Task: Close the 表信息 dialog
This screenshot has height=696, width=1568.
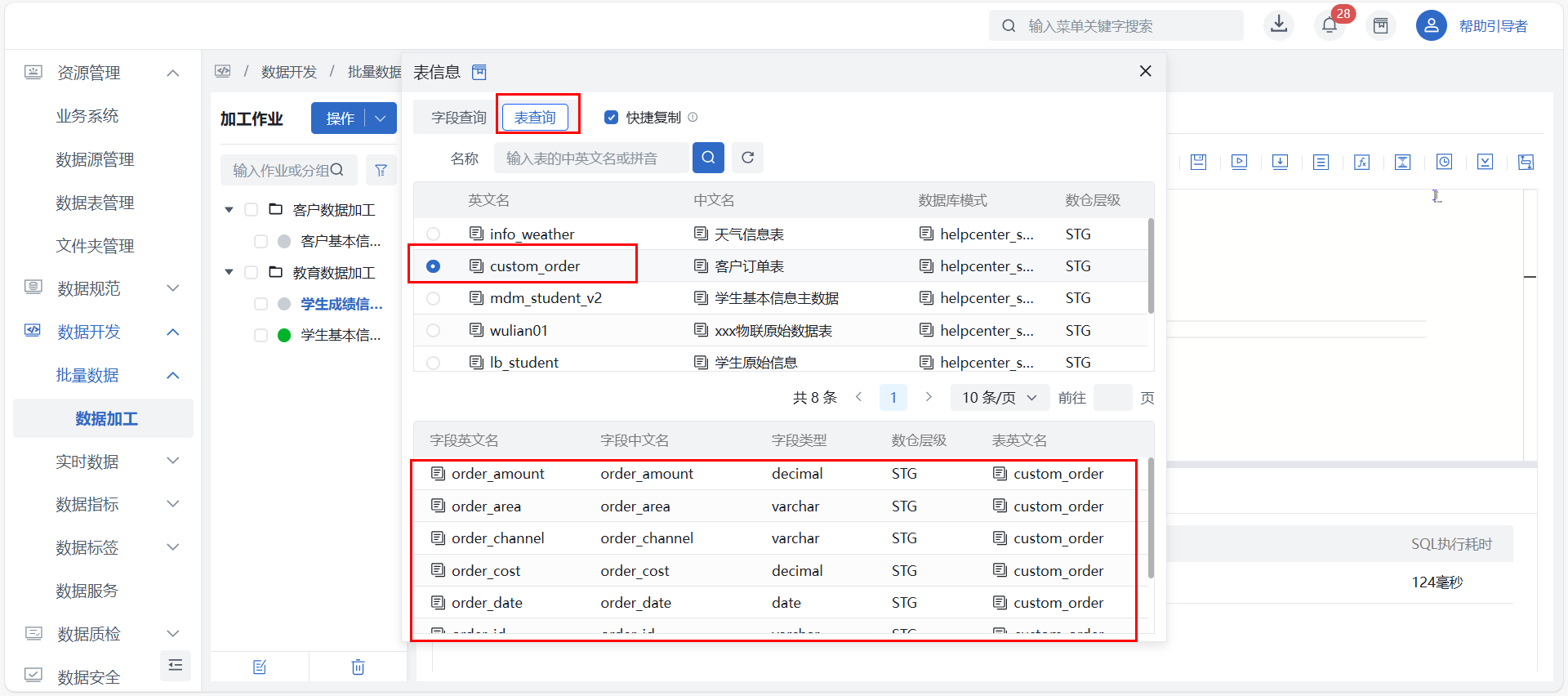Action: (1145, 71)
